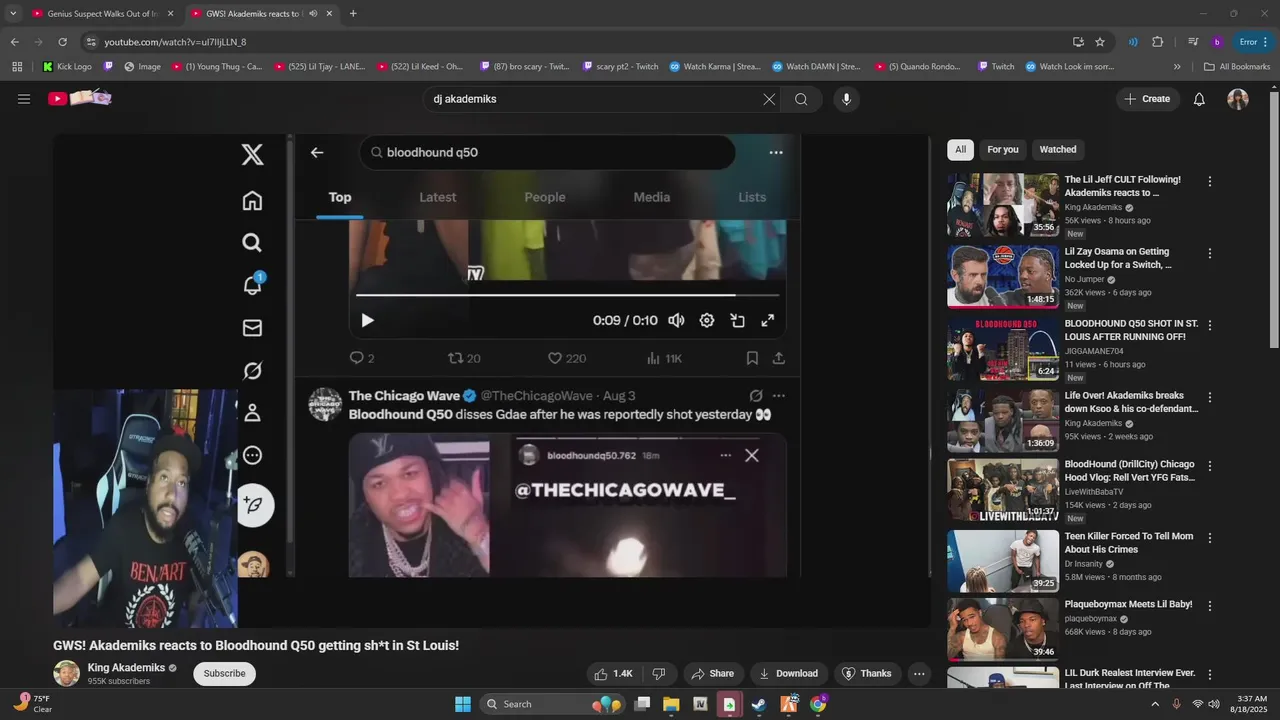This screenshot has height=720, width=1280.
Task: Open the scary pt2 - Twitch bookmark
Action: (619, 67)
